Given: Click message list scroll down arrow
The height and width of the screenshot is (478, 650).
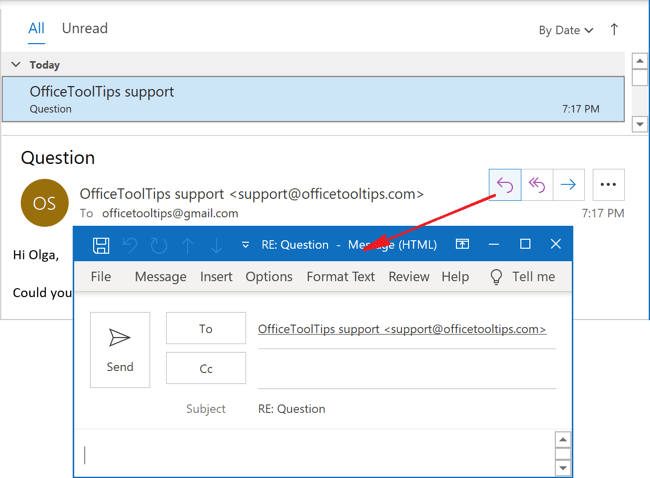Looking at the screenshot, I should [640, 124].
